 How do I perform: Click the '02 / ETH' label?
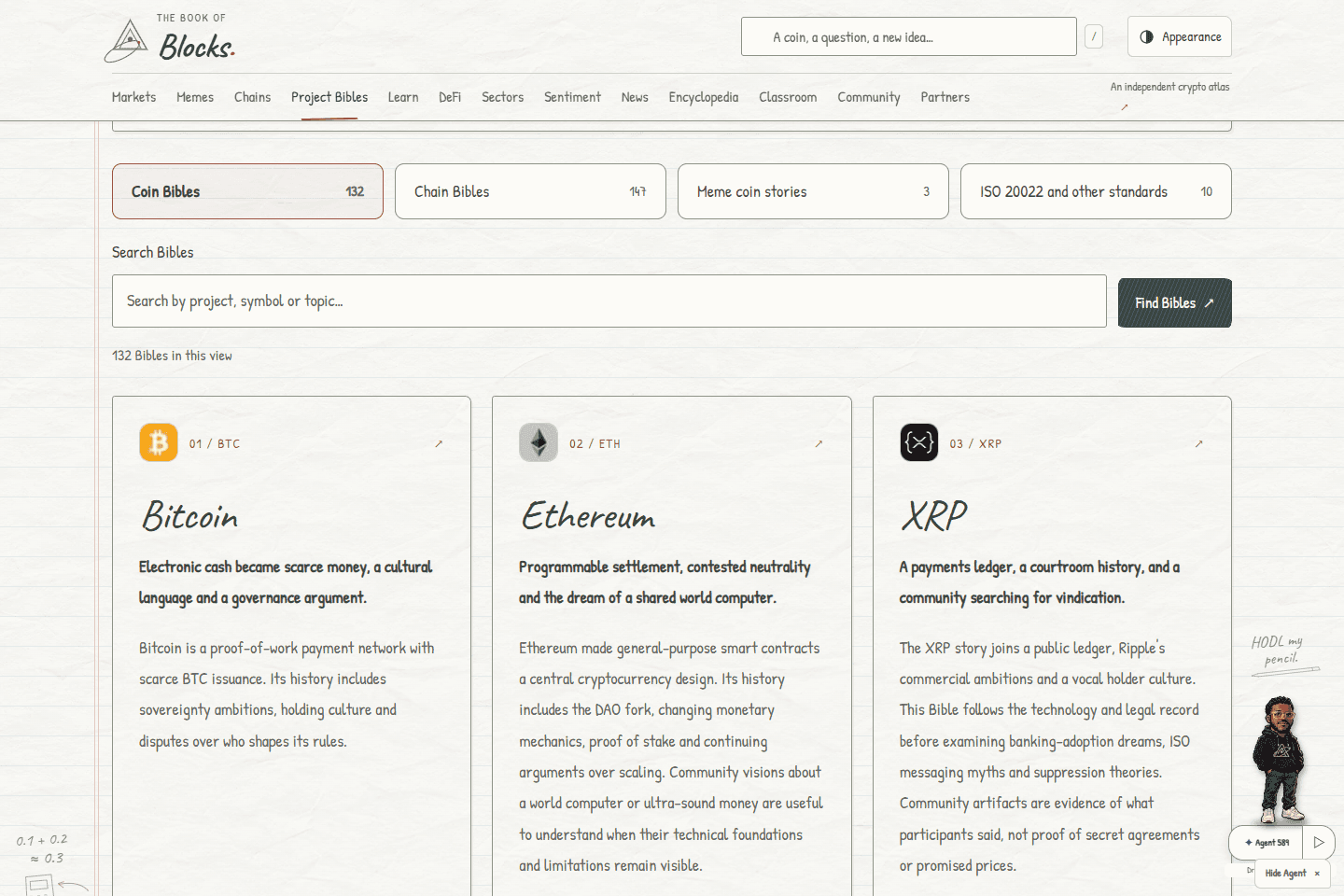pyautogui.click(x=595, y=444)
